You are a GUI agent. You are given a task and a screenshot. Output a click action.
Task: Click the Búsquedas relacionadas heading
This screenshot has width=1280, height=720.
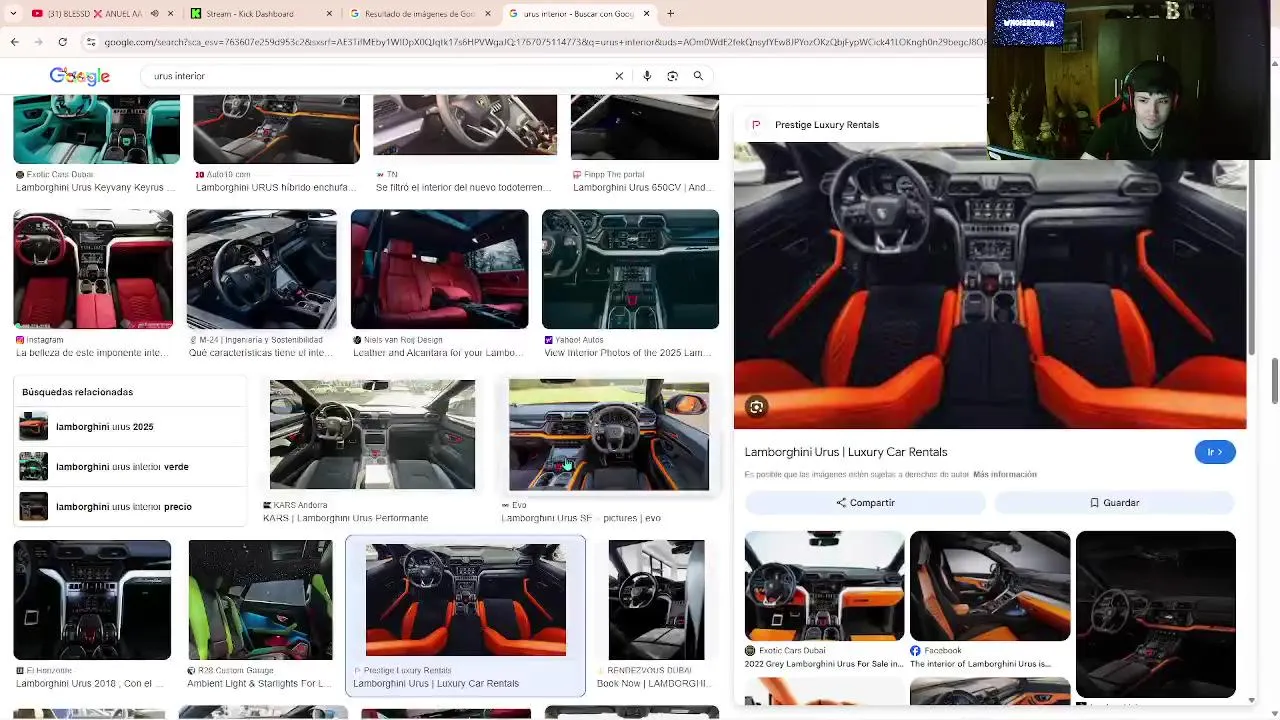(77, 392)
